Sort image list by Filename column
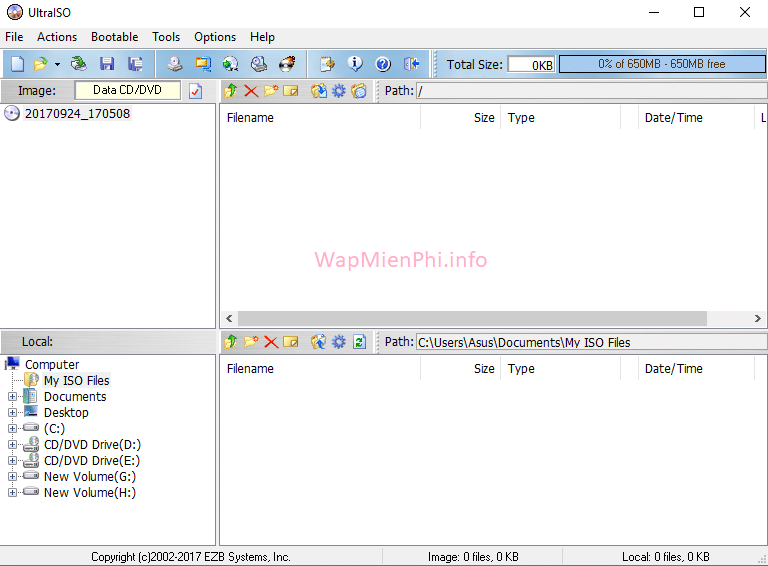Viewport: 768px width, 566px height. point(320,118)
